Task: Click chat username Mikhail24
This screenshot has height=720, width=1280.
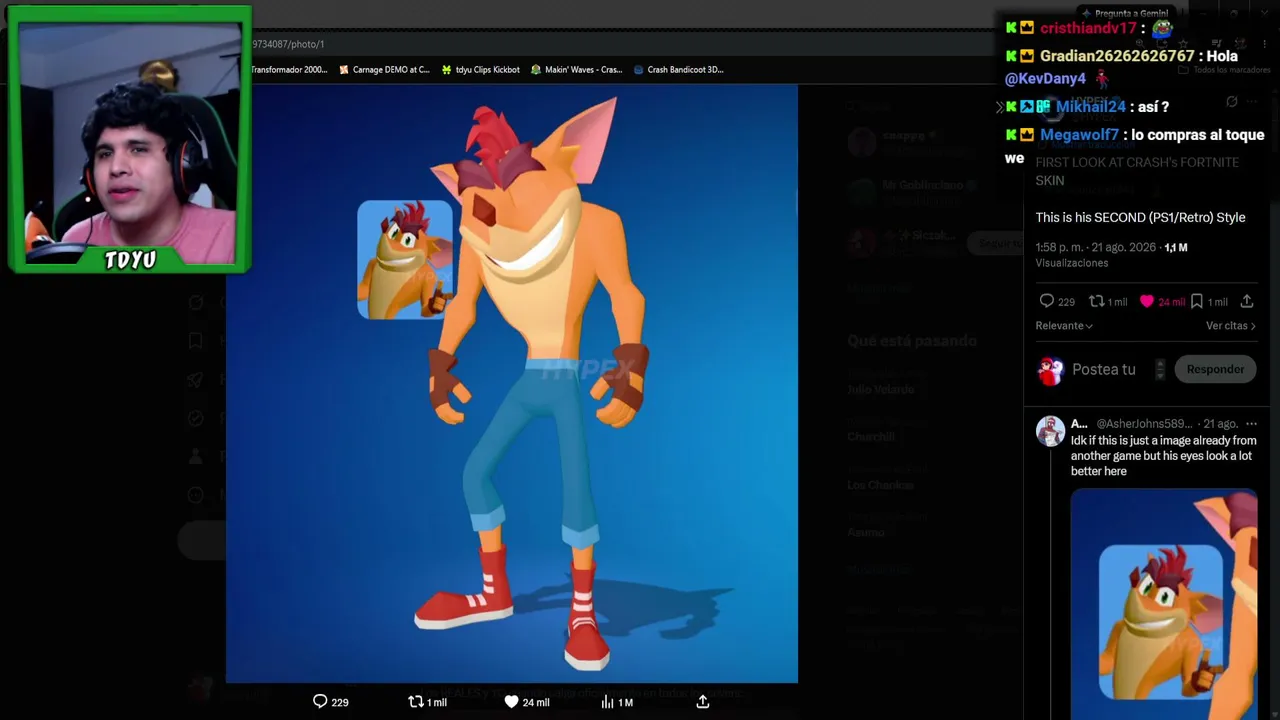Action: (x=1090, y=107)
